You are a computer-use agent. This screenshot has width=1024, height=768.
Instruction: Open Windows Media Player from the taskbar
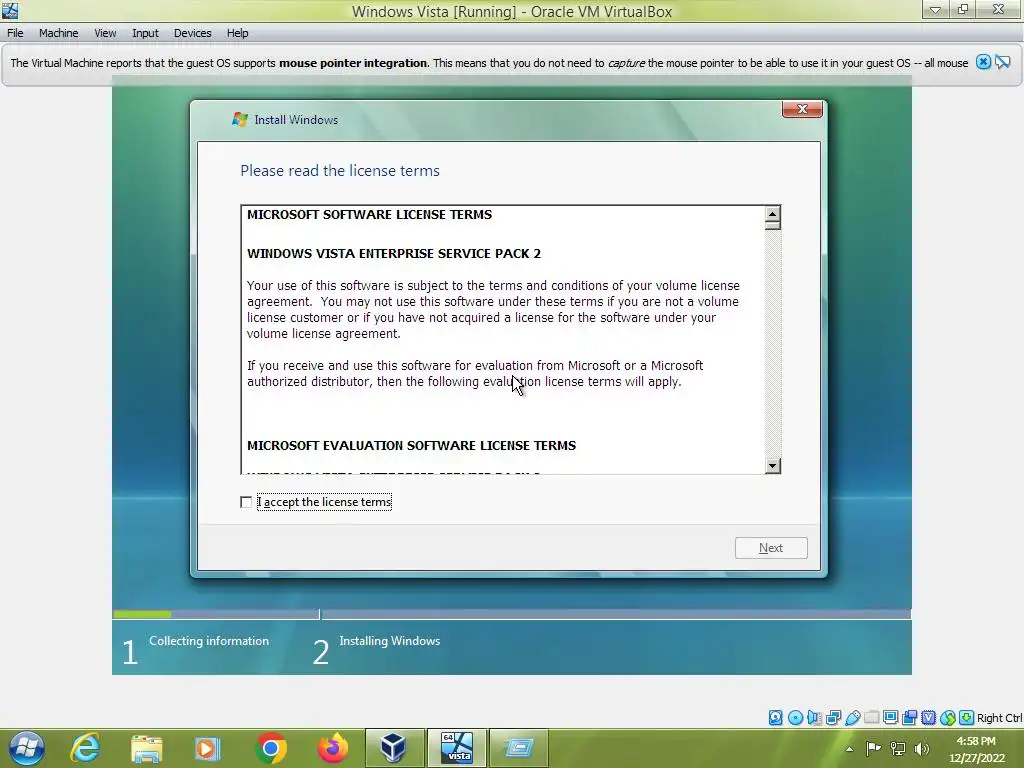207,748
